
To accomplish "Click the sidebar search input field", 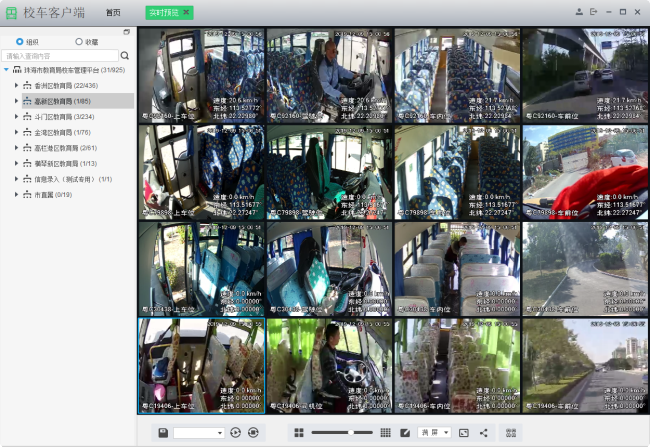I will pos(60,56).
